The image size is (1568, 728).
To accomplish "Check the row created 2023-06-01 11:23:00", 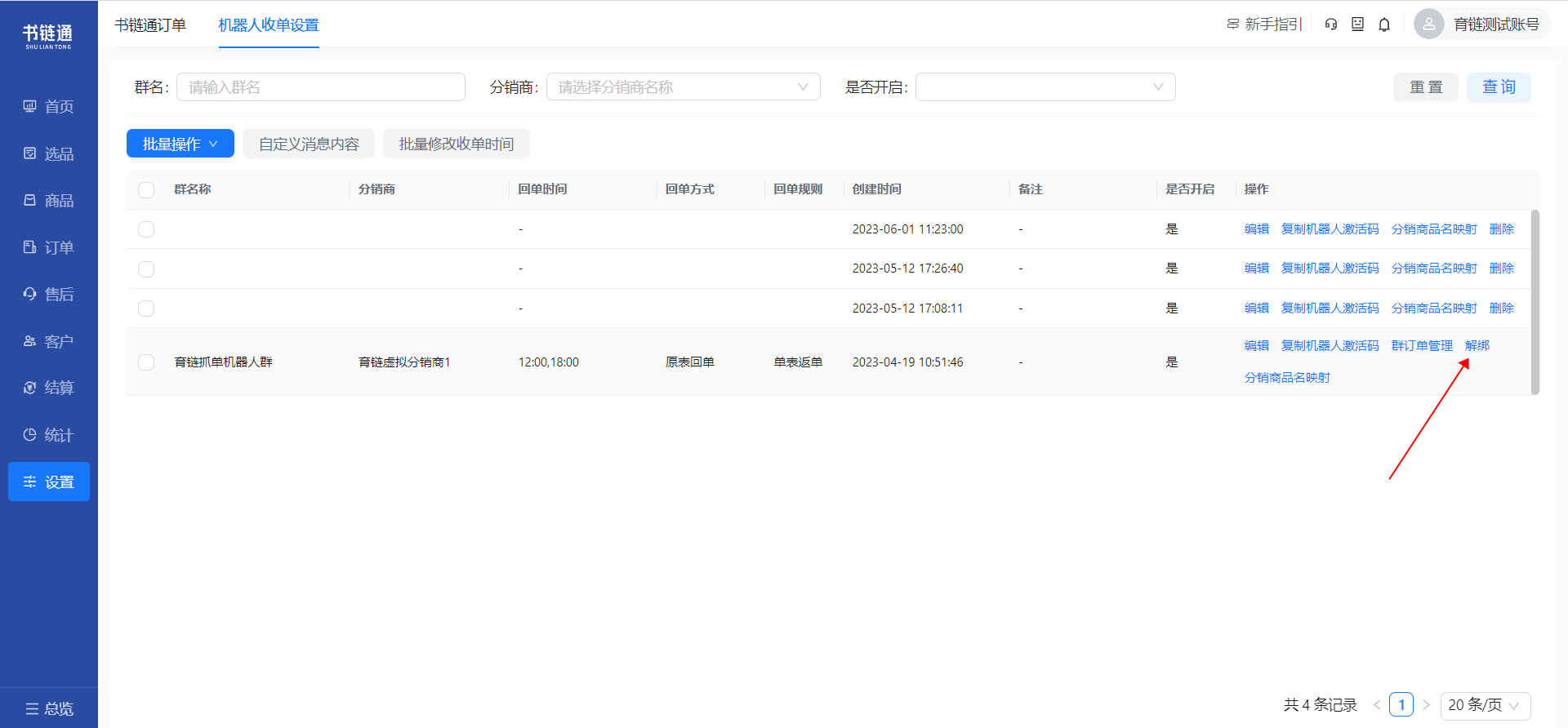I will [146, 229].
